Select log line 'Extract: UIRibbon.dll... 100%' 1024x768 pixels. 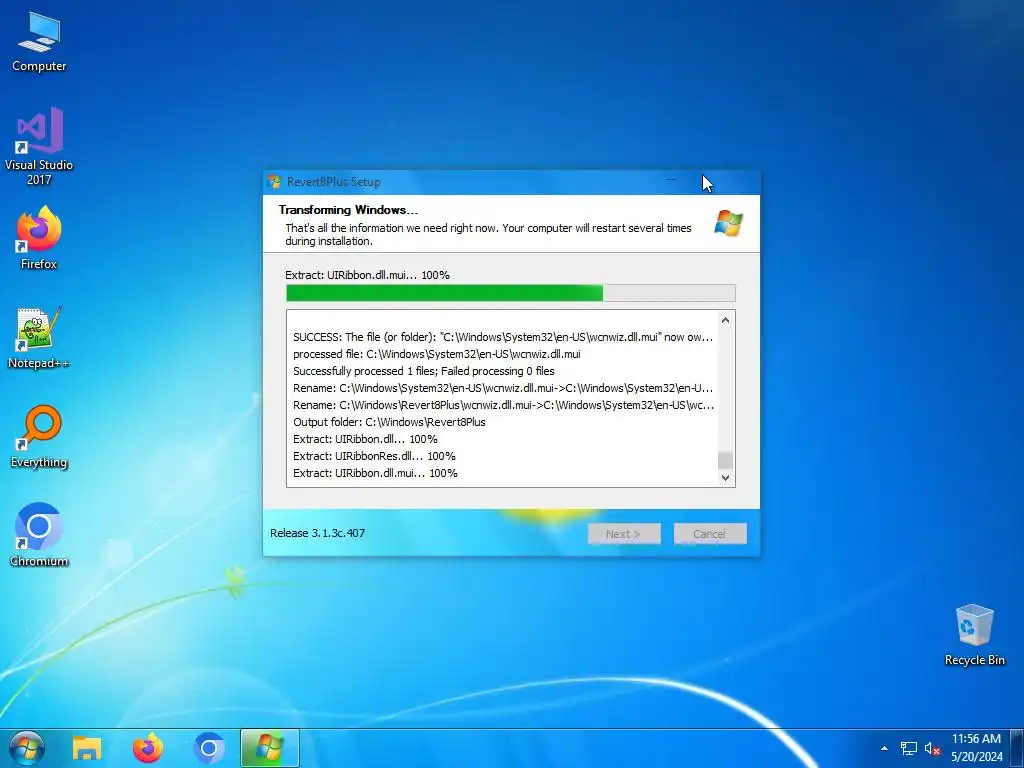pos(365,439)
